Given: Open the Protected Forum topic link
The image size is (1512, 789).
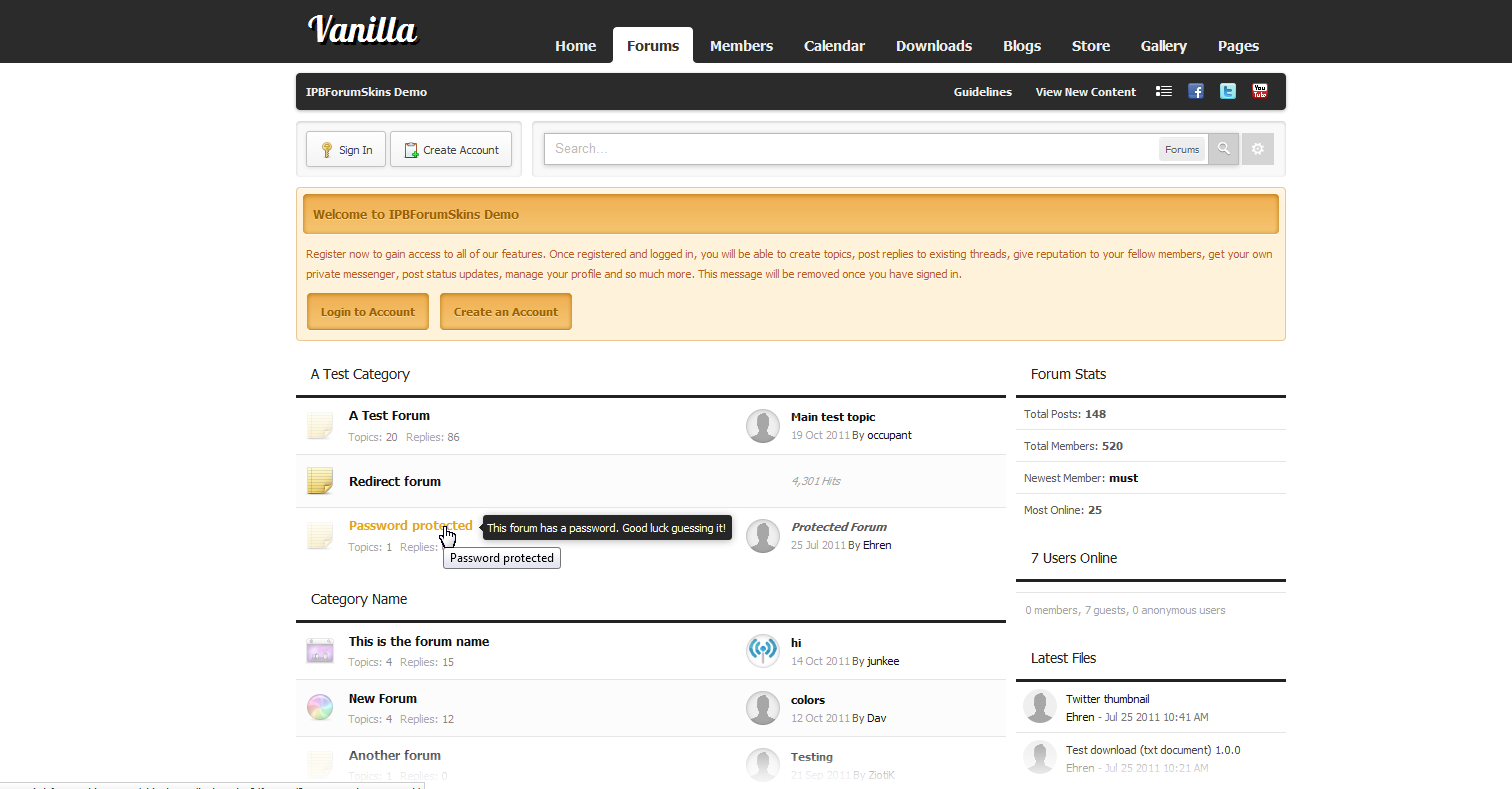Looking at the screenshot, I should pyautogui.click(x=839, y=527).
